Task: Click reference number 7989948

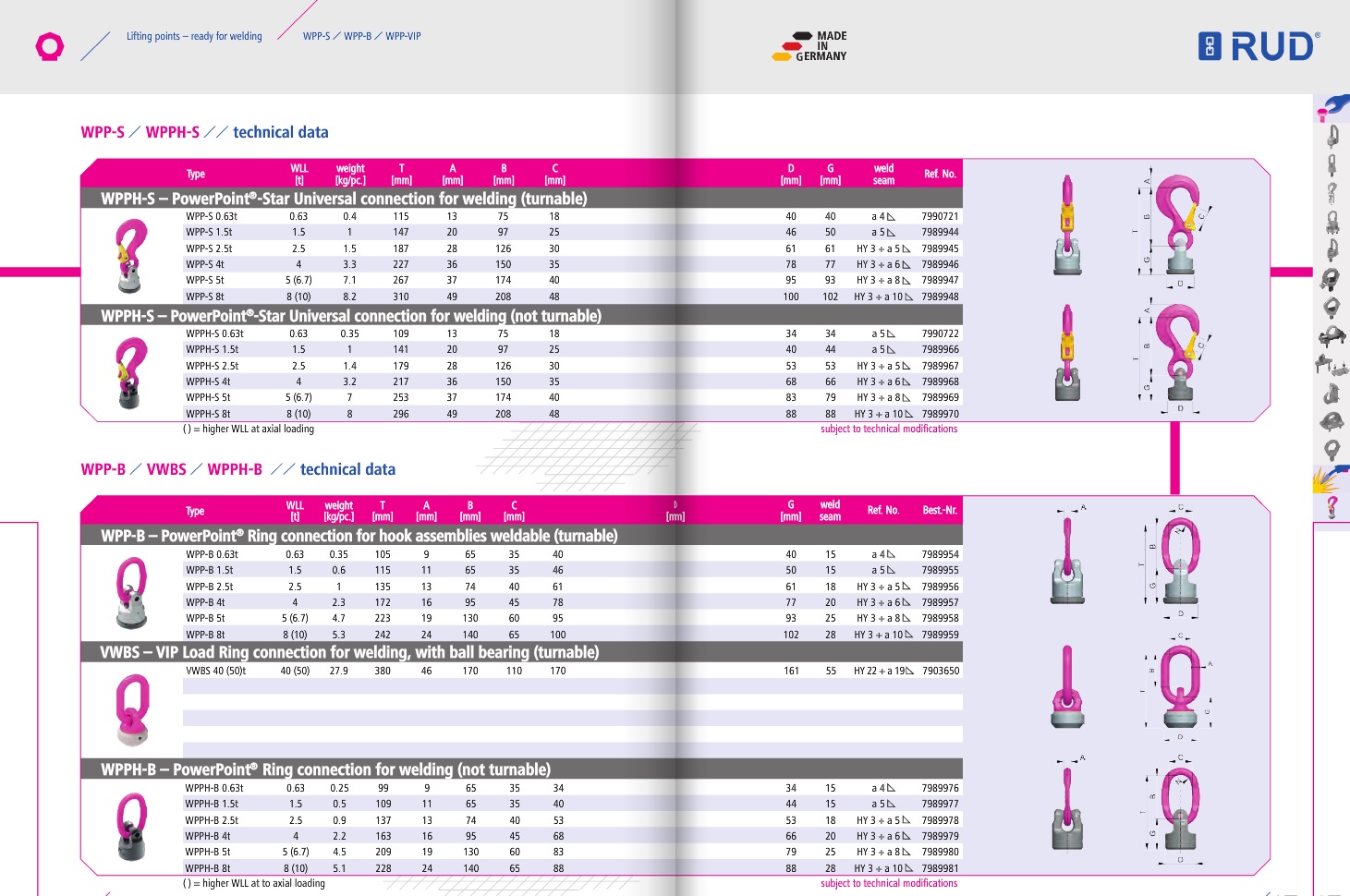Action: click(x=940, y=297)
